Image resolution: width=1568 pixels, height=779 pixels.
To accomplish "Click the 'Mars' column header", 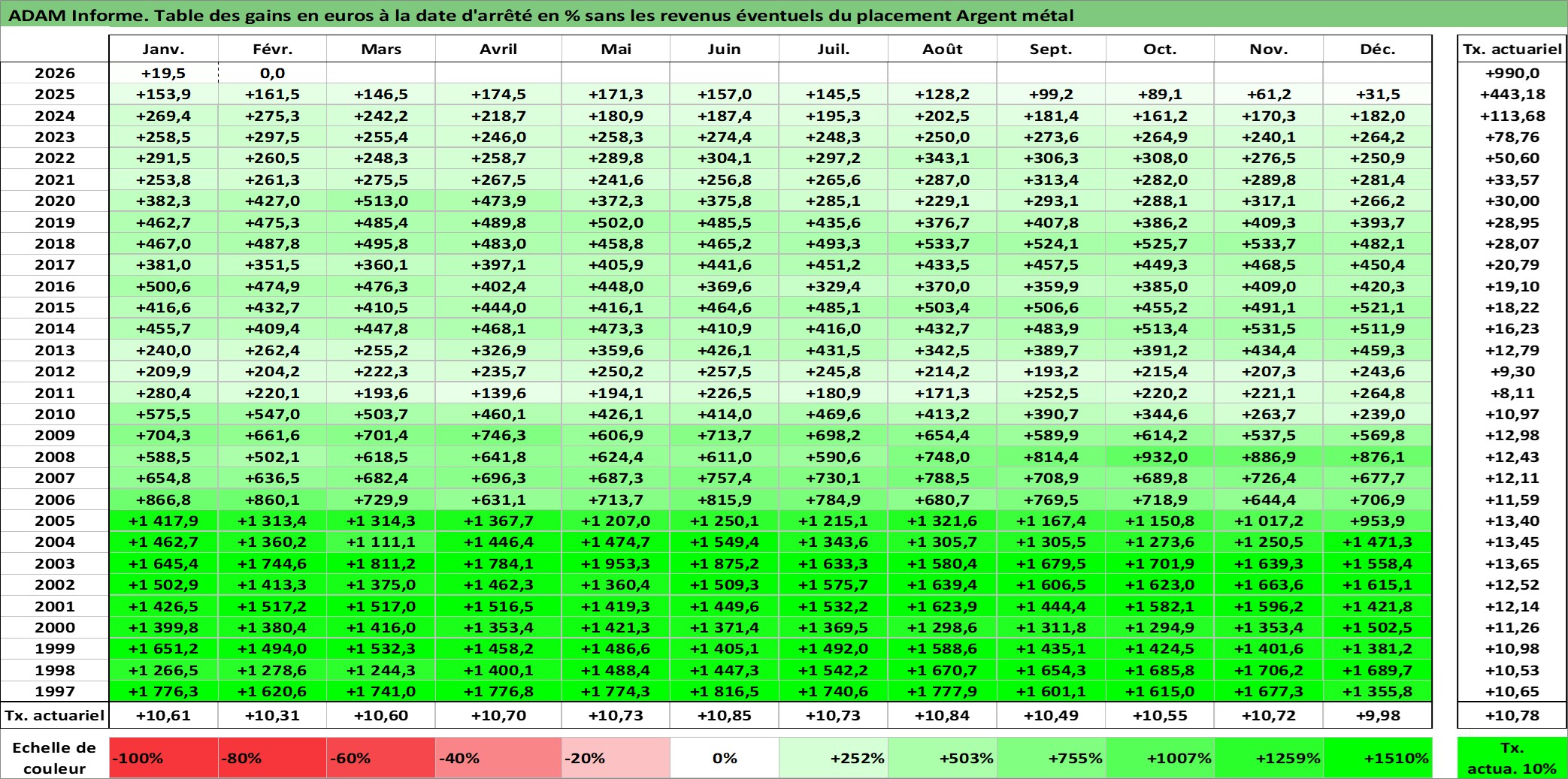I will (x=381, y=49).
